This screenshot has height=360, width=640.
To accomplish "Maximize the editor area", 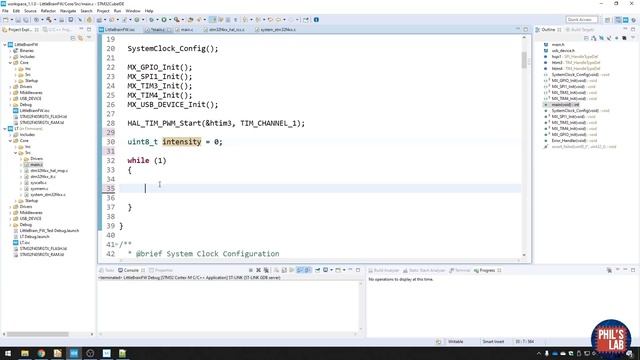I will (x=525, y=29).
